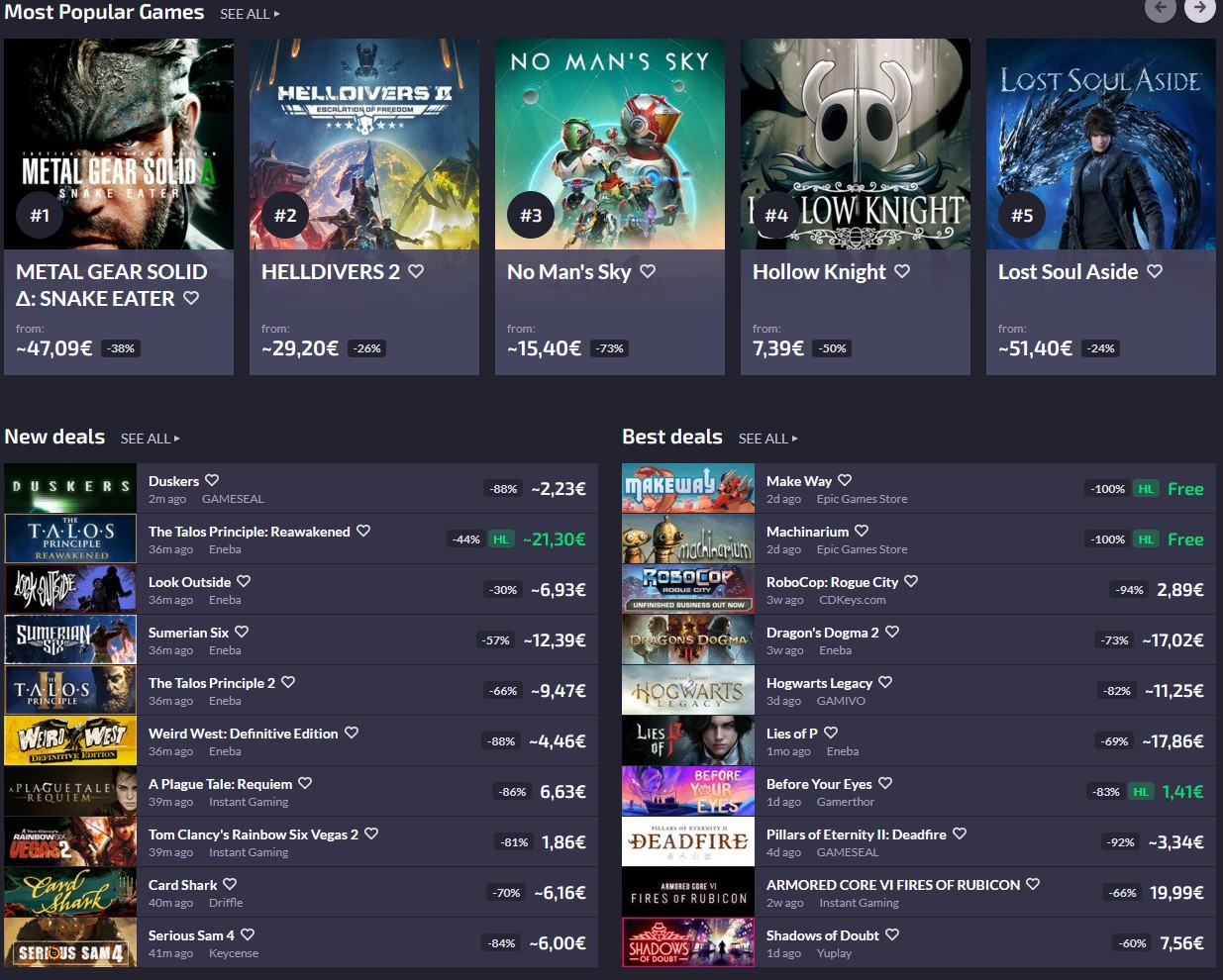
Task: Click heart beside Rainbow Six Vegas 2
Action: 371,833
